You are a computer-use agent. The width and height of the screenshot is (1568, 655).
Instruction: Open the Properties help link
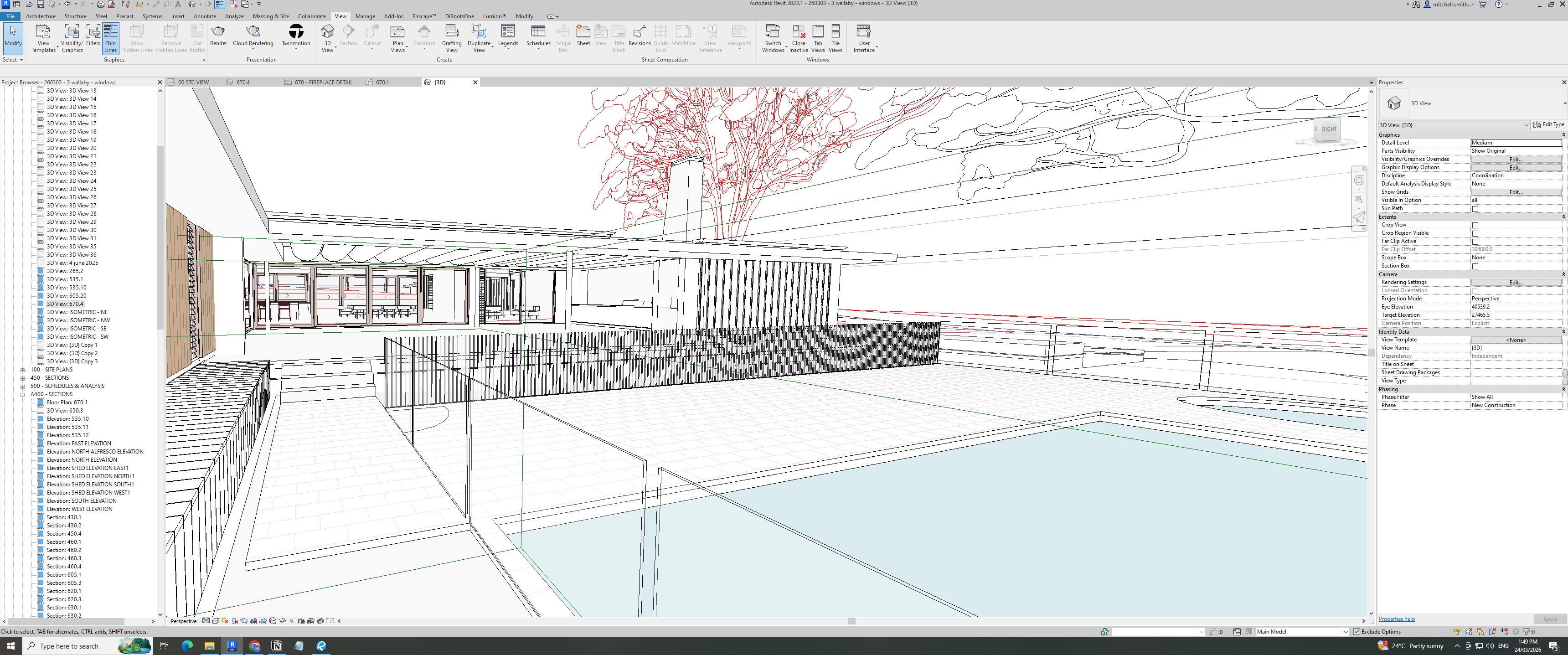tap(1396, 619)
